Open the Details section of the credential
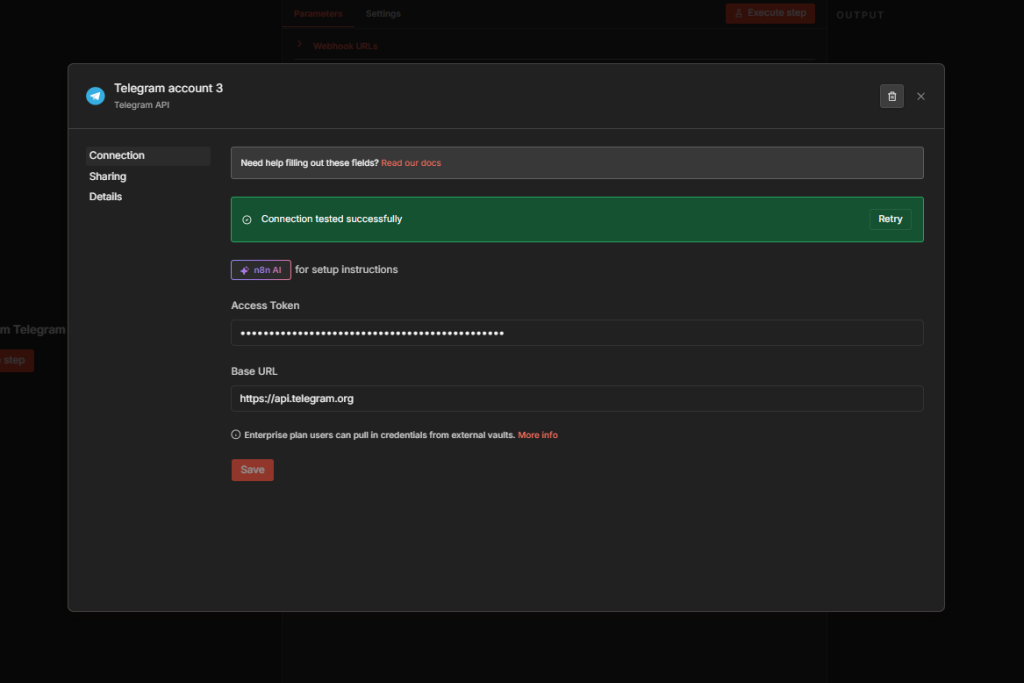 105,196
